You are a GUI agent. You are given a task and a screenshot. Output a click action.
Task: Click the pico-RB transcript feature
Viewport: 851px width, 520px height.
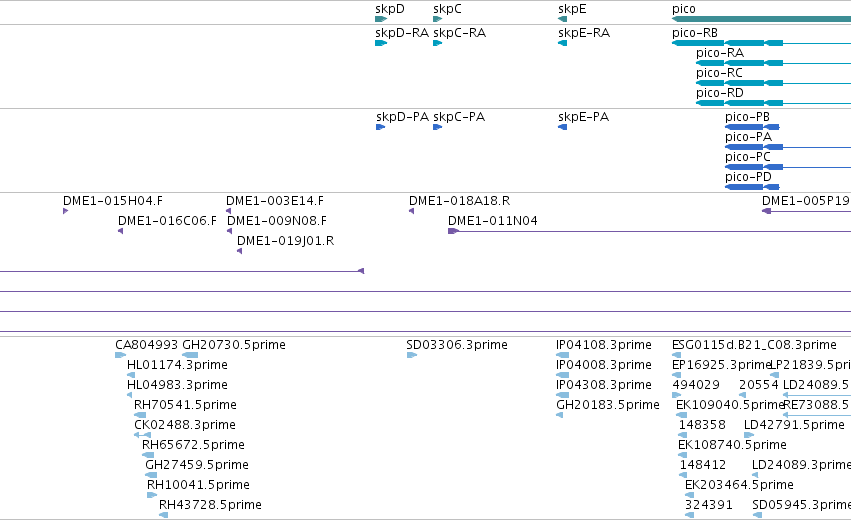tap(761, 43)
